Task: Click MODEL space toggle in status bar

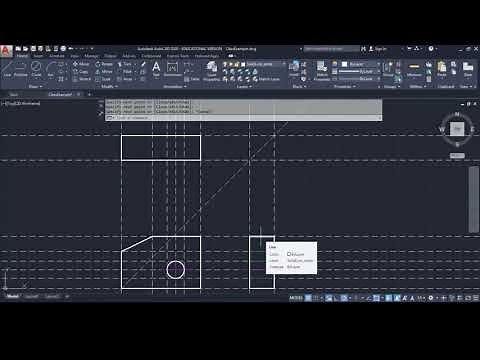Action: 296,298
